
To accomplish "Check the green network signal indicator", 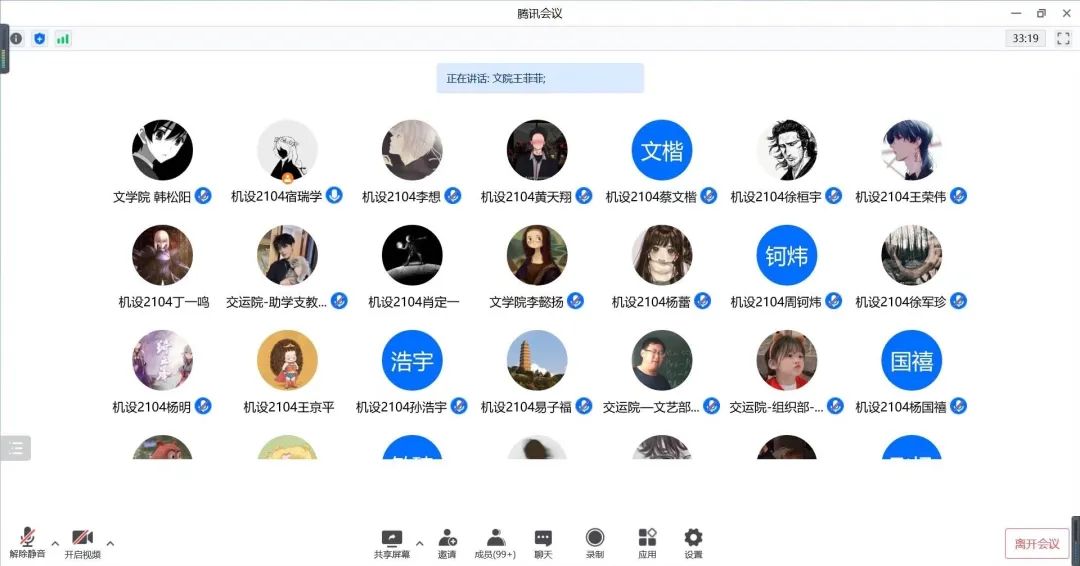I will (x=63, y=39).
